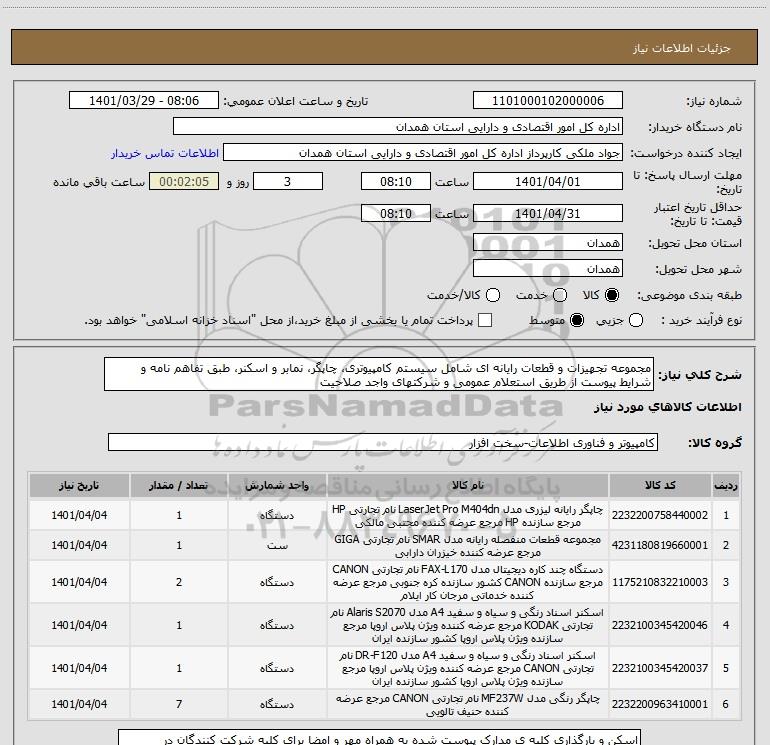This screenshot has height=745, width=770.
Task: Click the ردیف column header
Action: tap(726, 486)
